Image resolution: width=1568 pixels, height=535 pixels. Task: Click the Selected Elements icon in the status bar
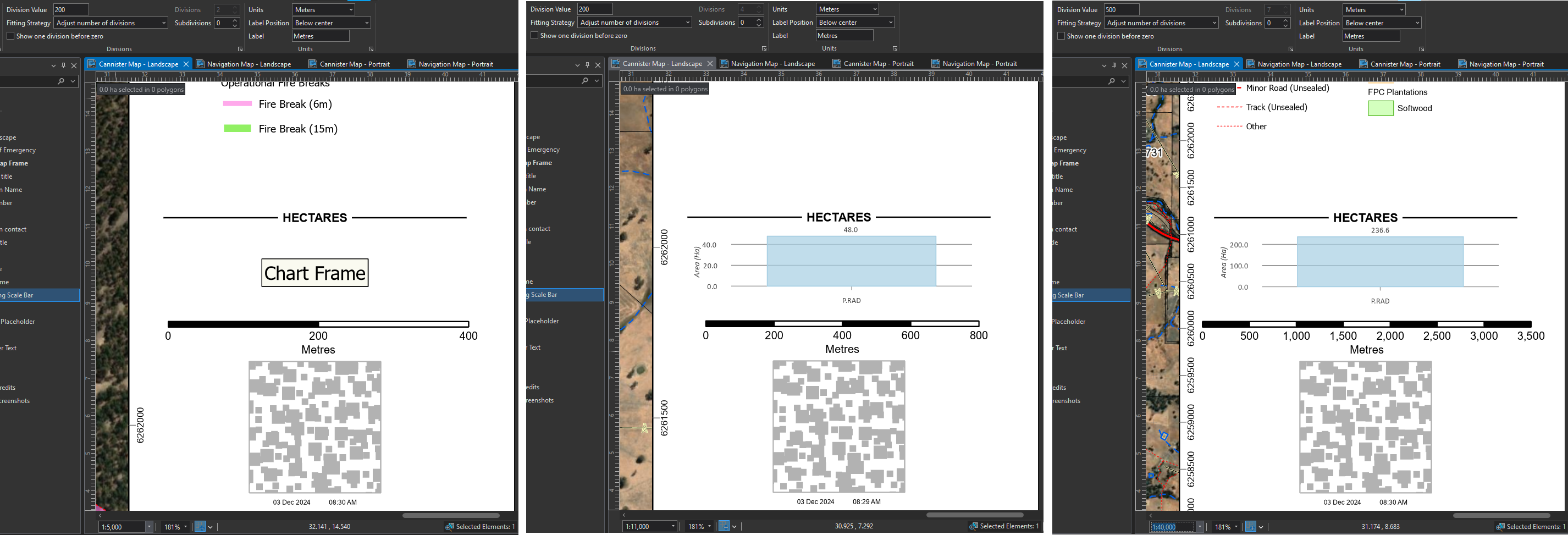[450, 527]
